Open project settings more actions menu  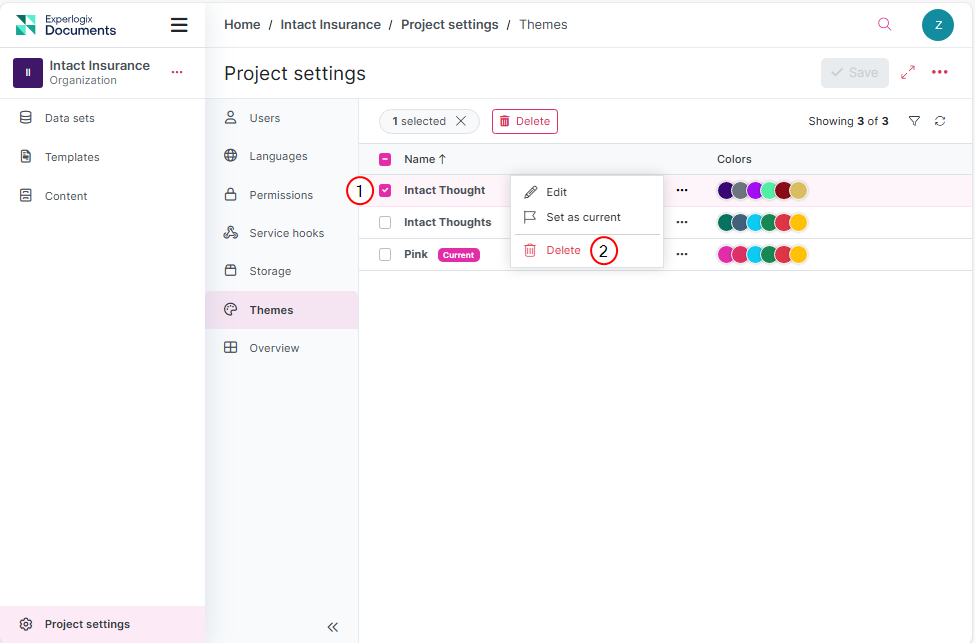point(939,72)
